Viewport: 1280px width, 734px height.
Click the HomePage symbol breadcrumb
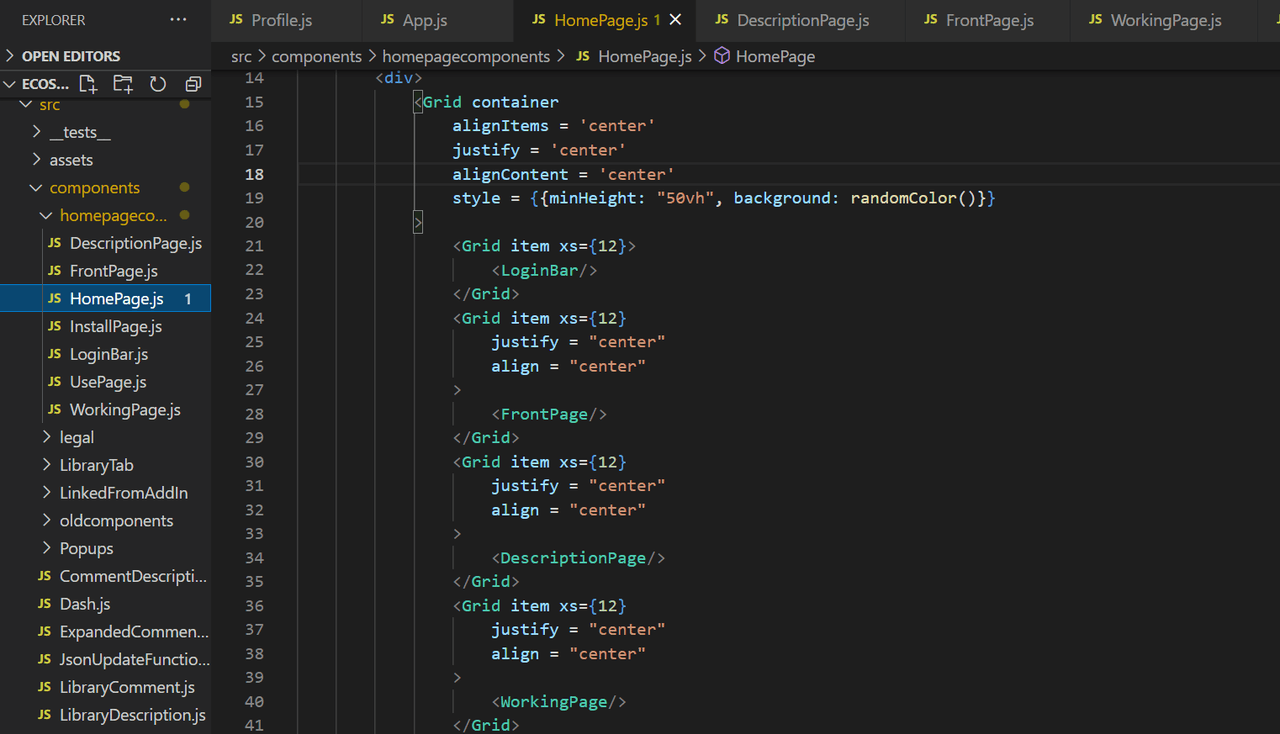click(775, 56)
